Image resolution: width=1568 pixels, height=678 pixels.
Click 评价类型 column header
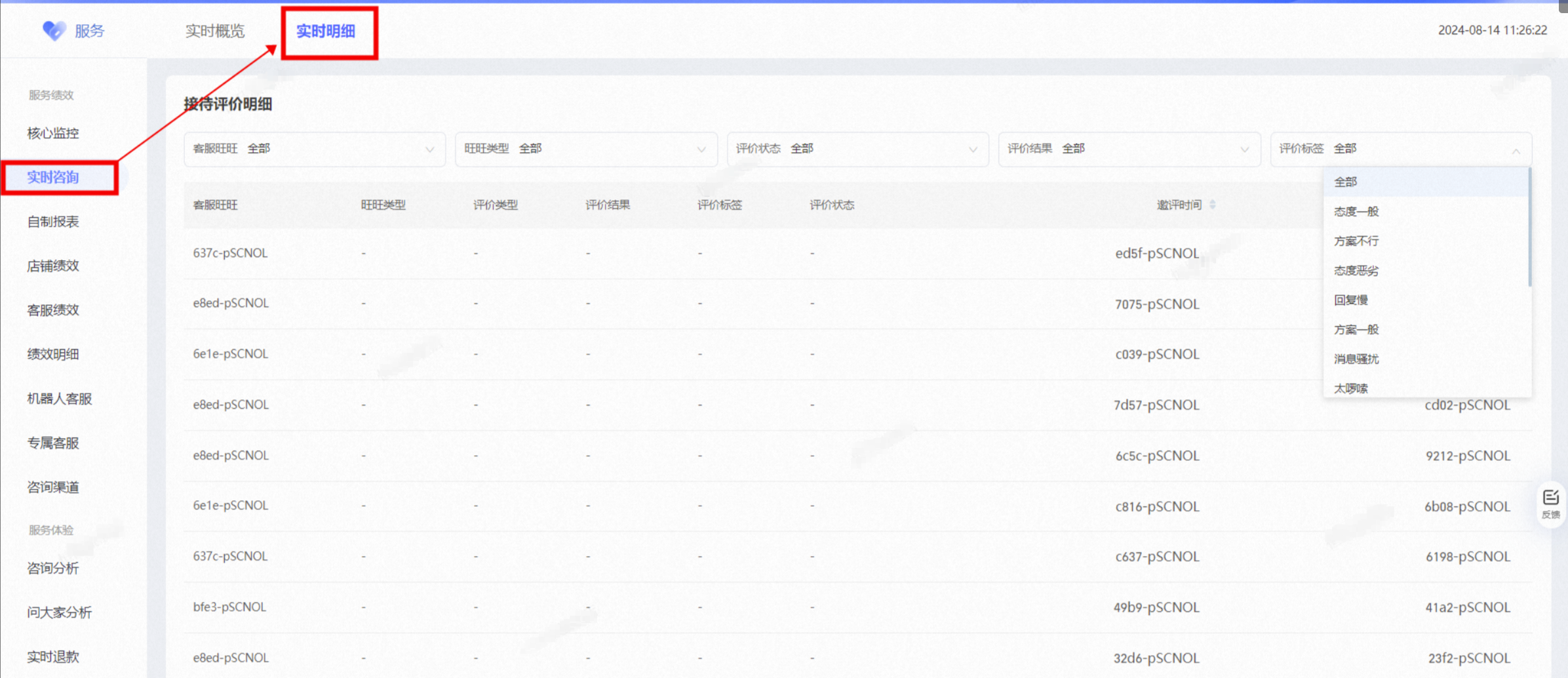[x=496, y=205]
